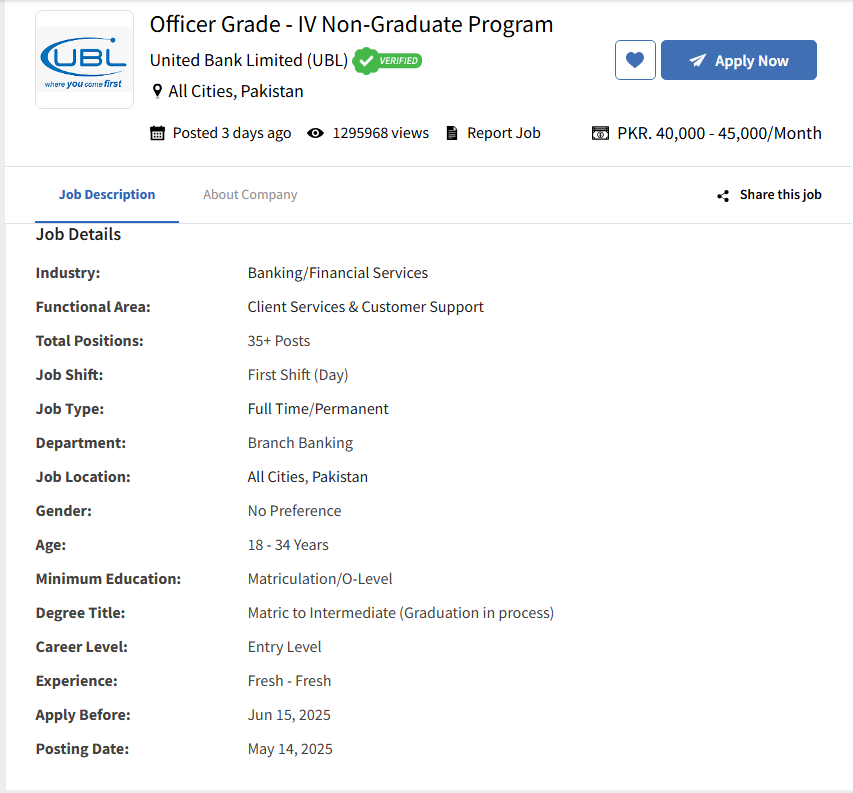Click salary 'PKR. 40,000 - 45,000/Month'
This screenshot has height=793, width=853.
(x=719, y=133)
